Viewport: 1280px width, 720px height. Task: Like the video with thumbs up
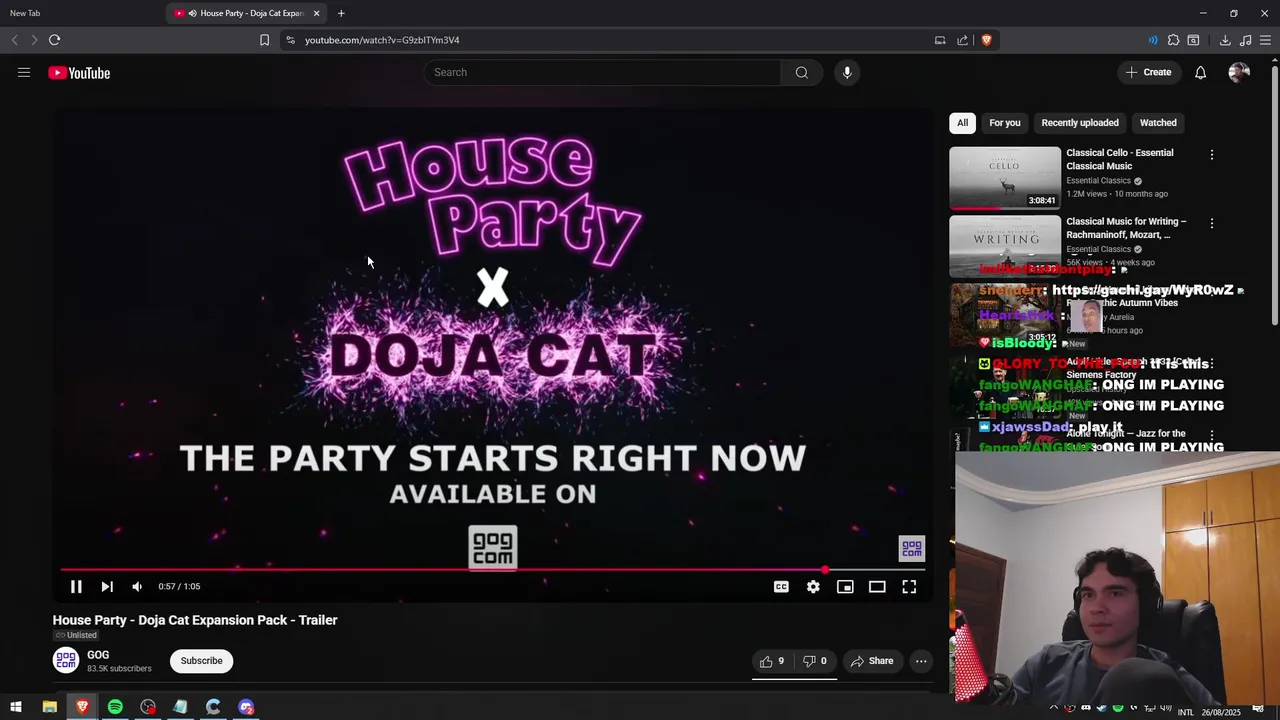(772, 661)
